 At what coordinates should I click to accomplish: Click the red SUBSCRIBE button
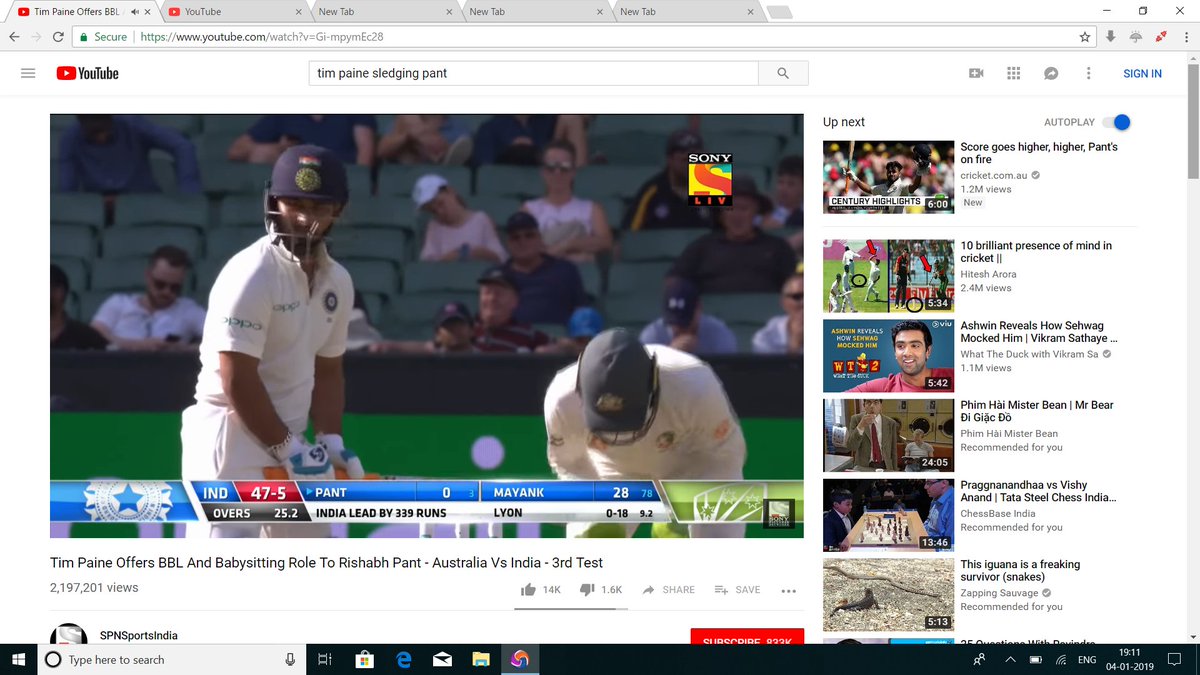point(747,638)
